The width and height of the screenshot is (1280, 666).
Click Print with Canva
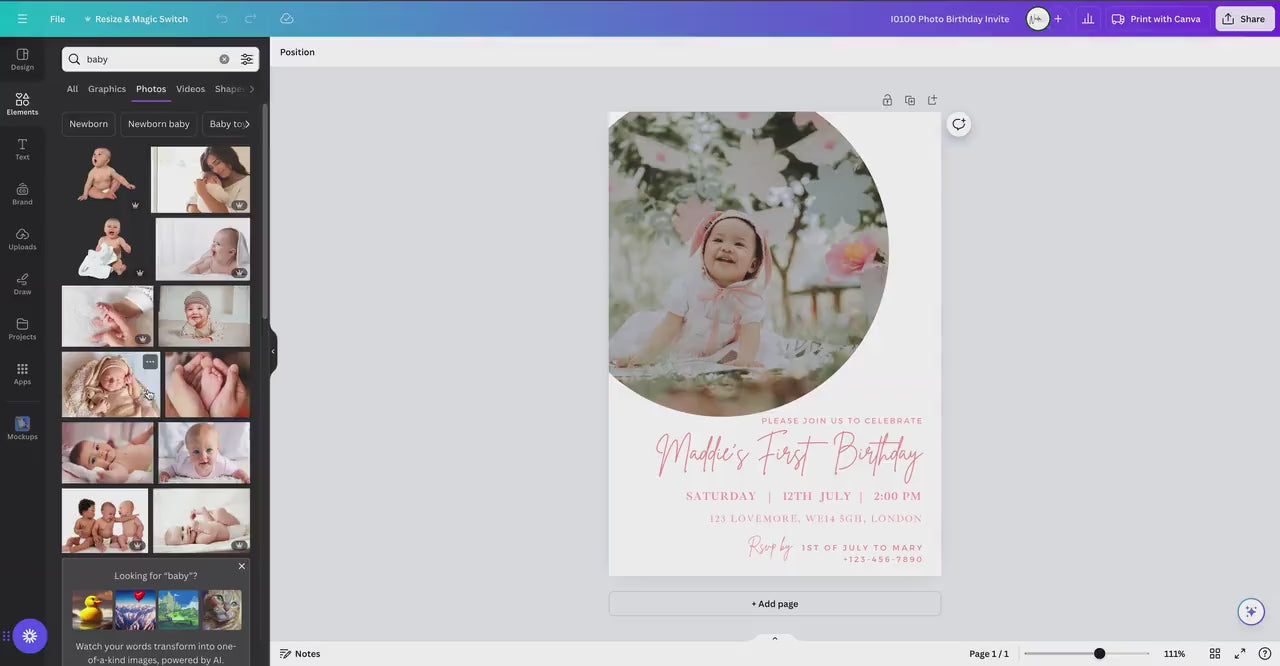coord(1156,19)
